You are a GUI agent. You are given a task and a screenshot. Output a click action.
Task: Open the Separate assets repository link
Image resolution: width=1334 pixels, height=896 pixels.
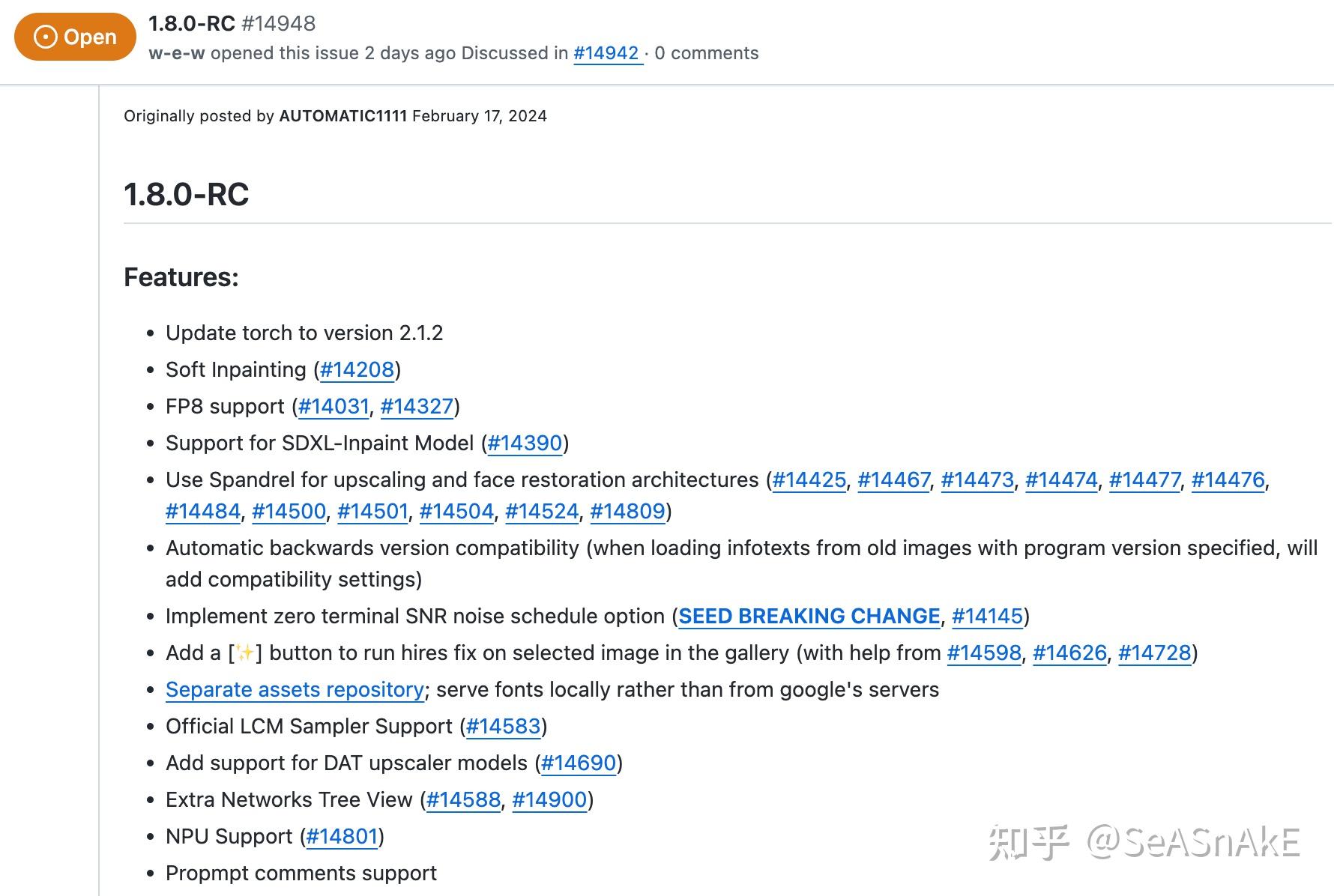coord(294,689)
